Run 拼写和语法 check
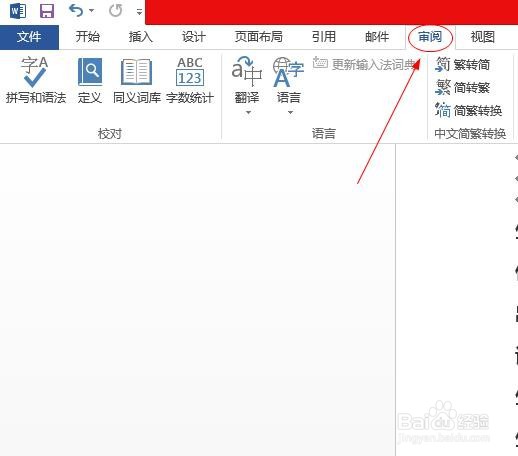The height and width of the screenshot is (456, 518). pos(36,81)
